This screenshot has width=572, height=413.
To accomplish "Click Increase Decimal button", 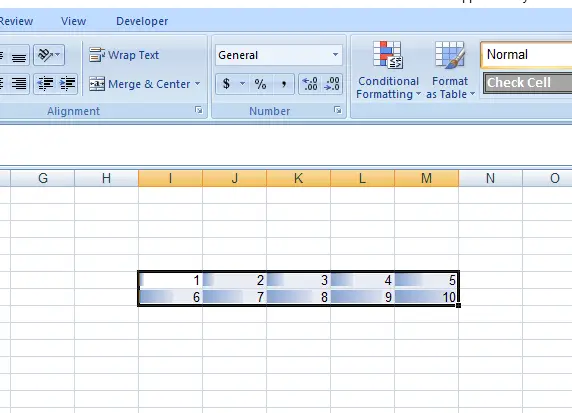I will [x=310, y=84].
